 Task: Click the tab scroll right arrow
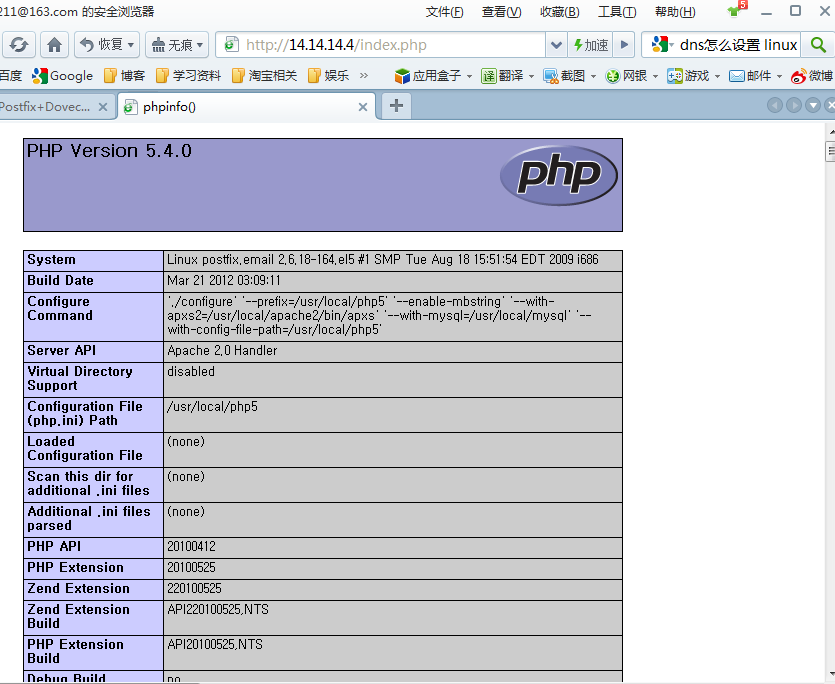[x=793, y=105]
